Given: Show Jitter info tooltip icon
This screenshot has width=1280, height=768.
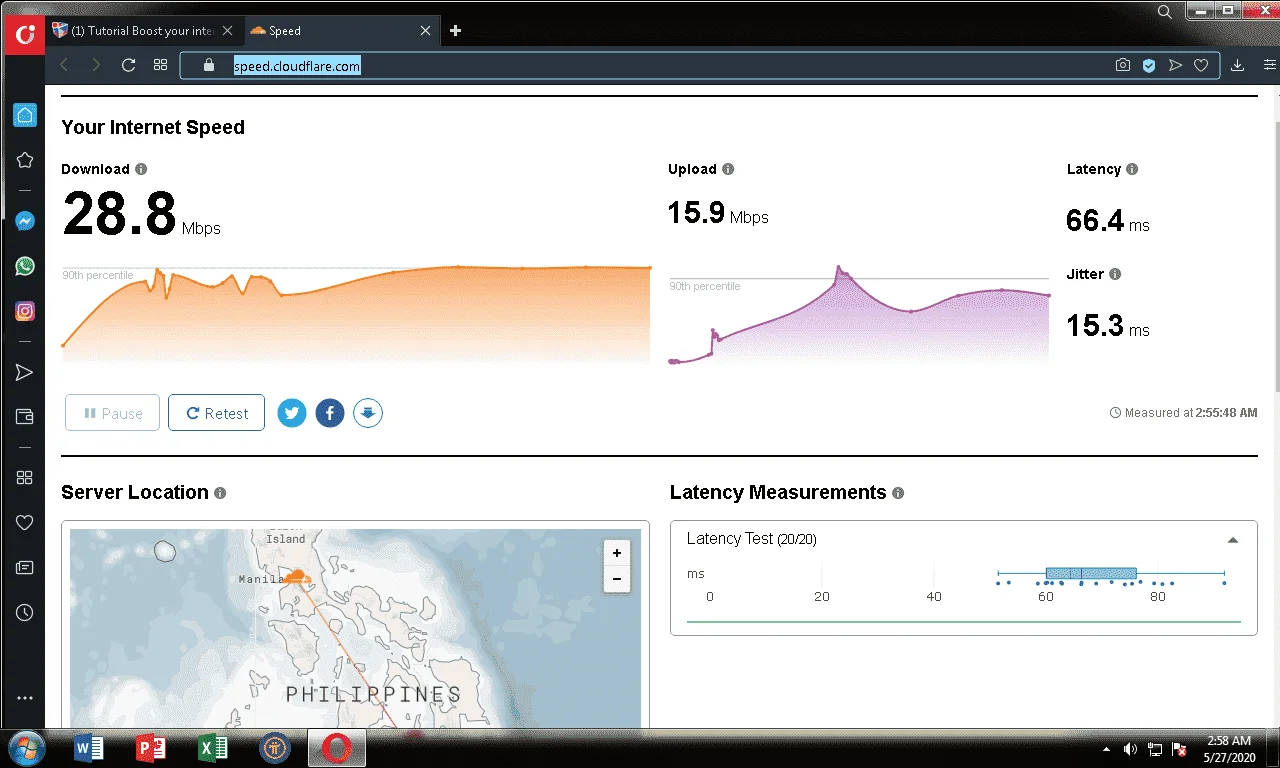Looking at the screenshot, I should pyautogui.click(x=1115, y=274).
